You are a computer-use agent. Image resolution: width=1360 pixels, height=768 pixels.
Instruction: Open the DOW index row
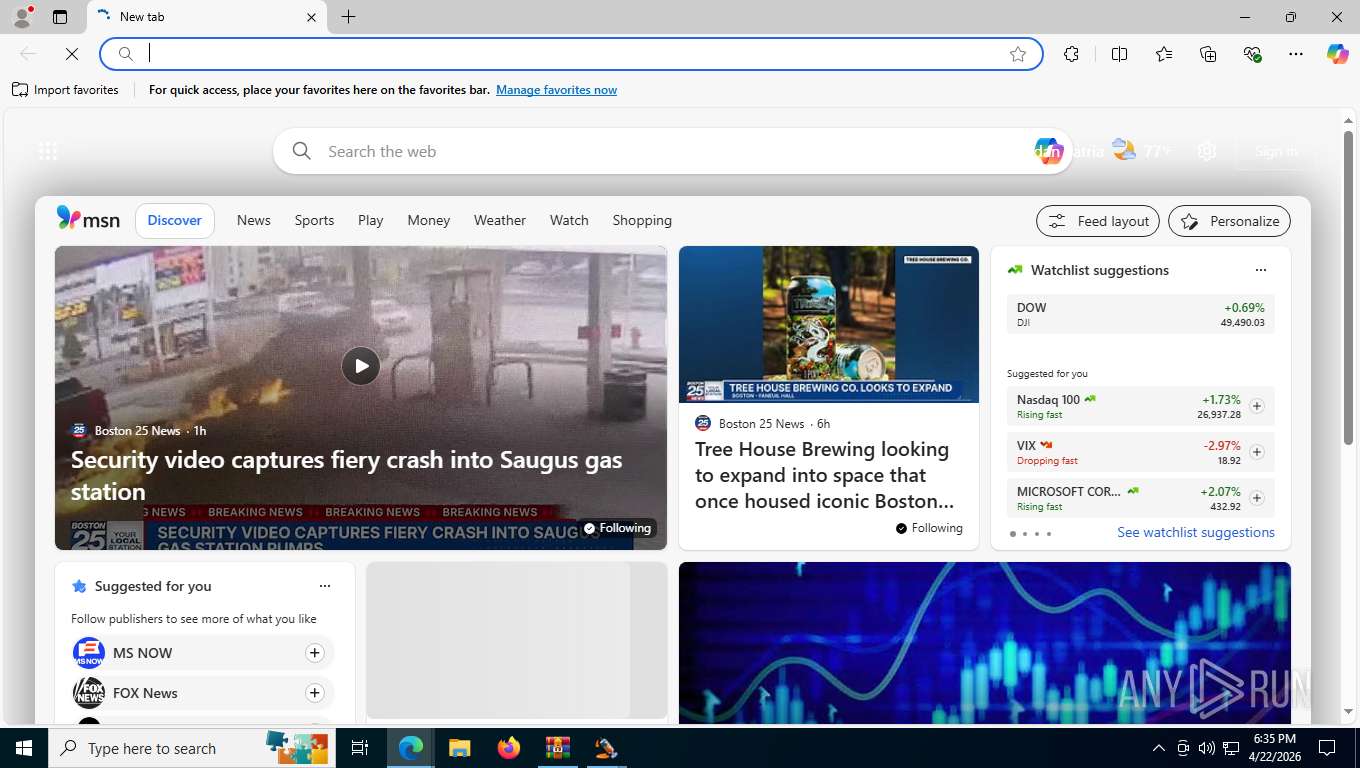1141,314
